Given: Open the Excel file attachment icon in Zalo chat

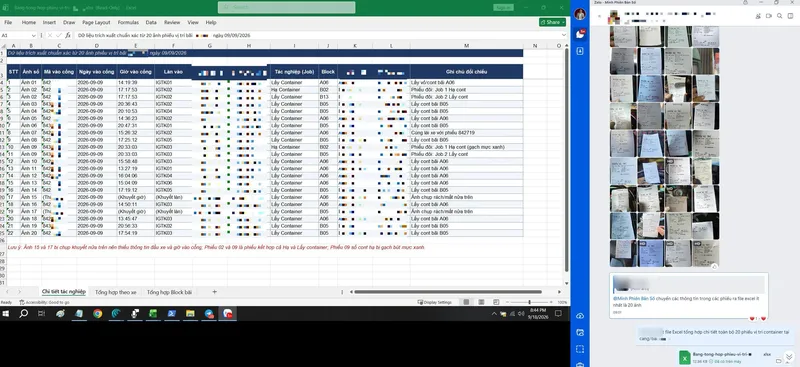Looking at the screenshot, I should tap(684, 357).
